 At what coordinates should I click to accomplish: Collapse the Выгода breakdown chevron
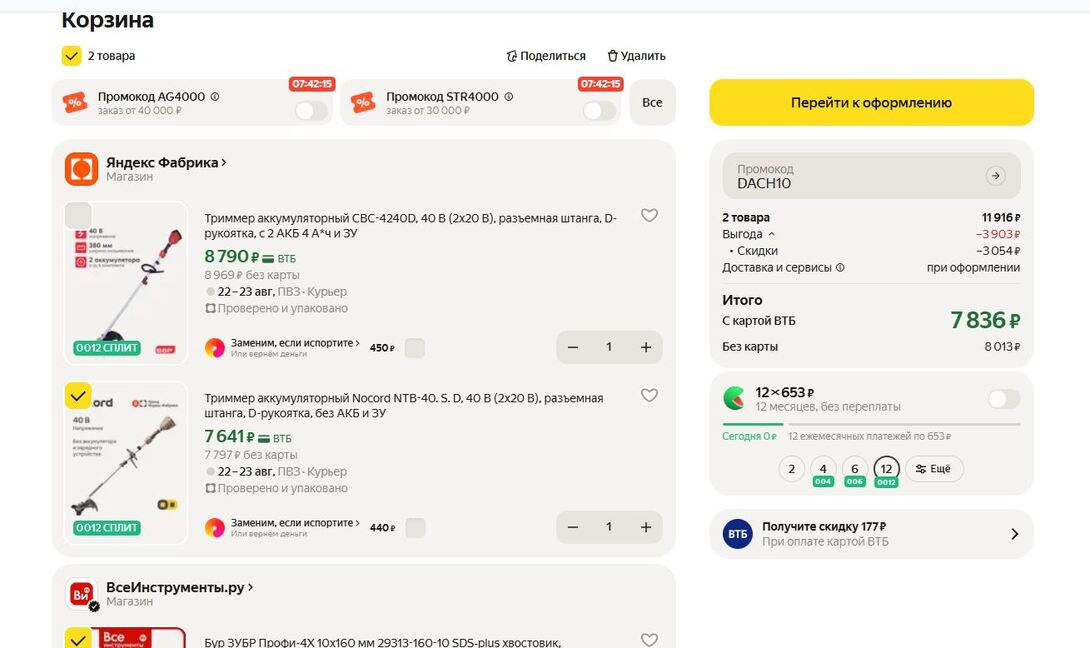pyautogui.click(x=772, y=234)
